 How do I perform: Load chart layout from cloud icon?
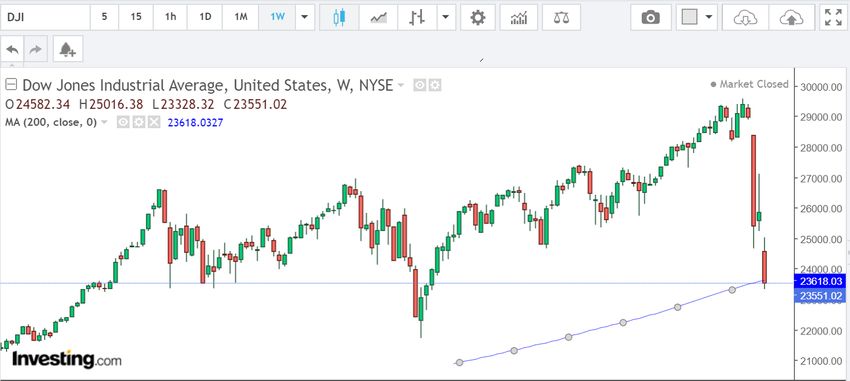point(745,17)
